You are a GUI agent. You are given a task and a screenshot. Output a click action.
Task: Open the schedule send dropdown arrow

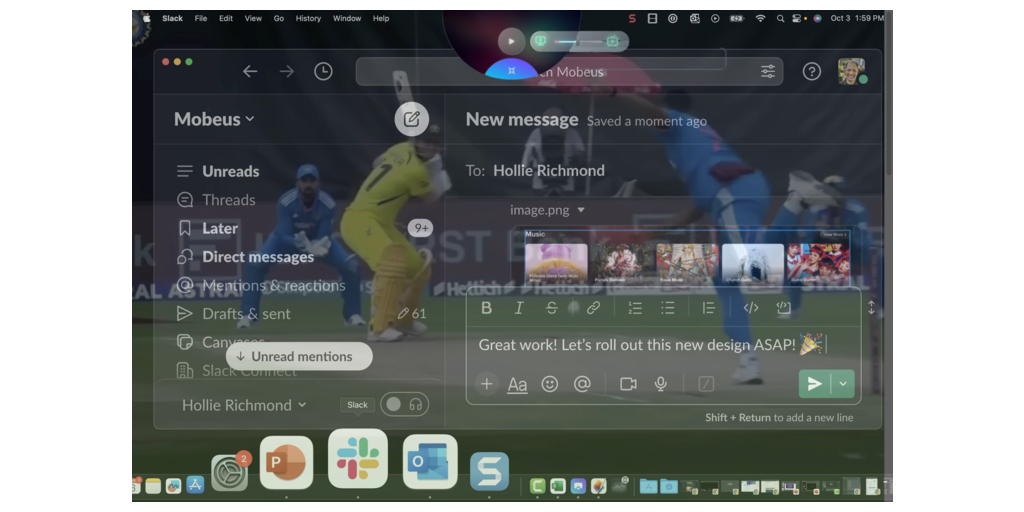(x=843, y=384)
